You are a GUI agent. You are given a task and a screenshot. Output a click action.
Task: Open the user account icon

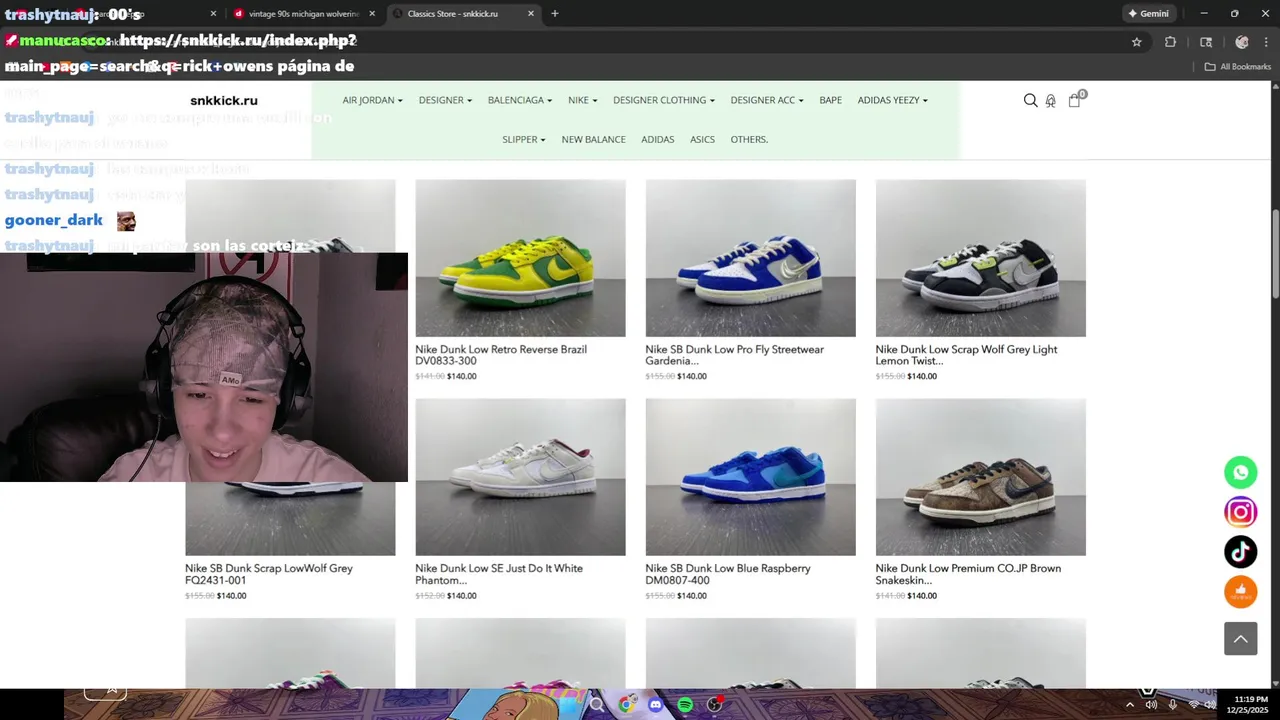click(x=1050, y=100)
